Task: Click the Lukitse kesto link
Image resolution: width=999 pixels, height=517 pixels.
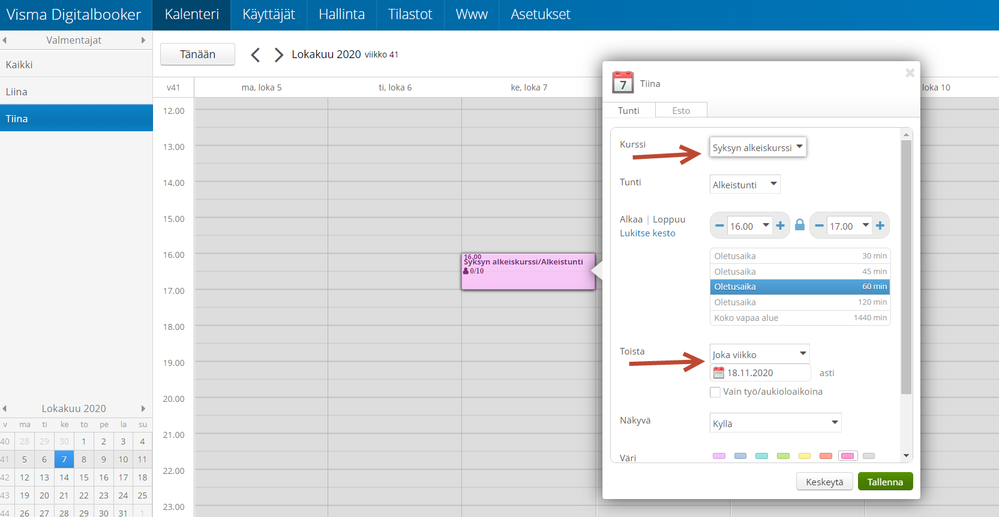Action: click(647, 233)
